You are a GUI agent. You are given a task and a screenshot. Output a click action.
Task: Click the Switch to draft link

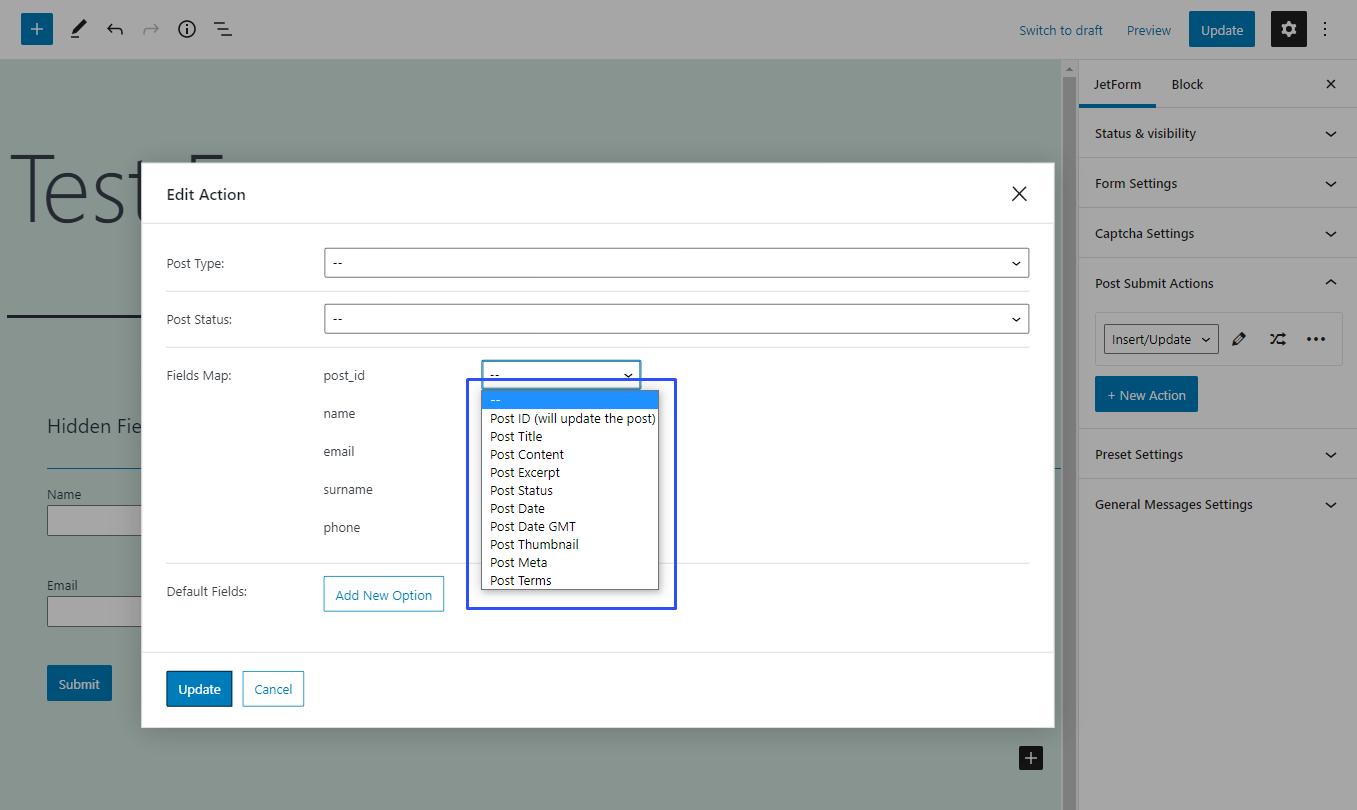[1060, 30]
